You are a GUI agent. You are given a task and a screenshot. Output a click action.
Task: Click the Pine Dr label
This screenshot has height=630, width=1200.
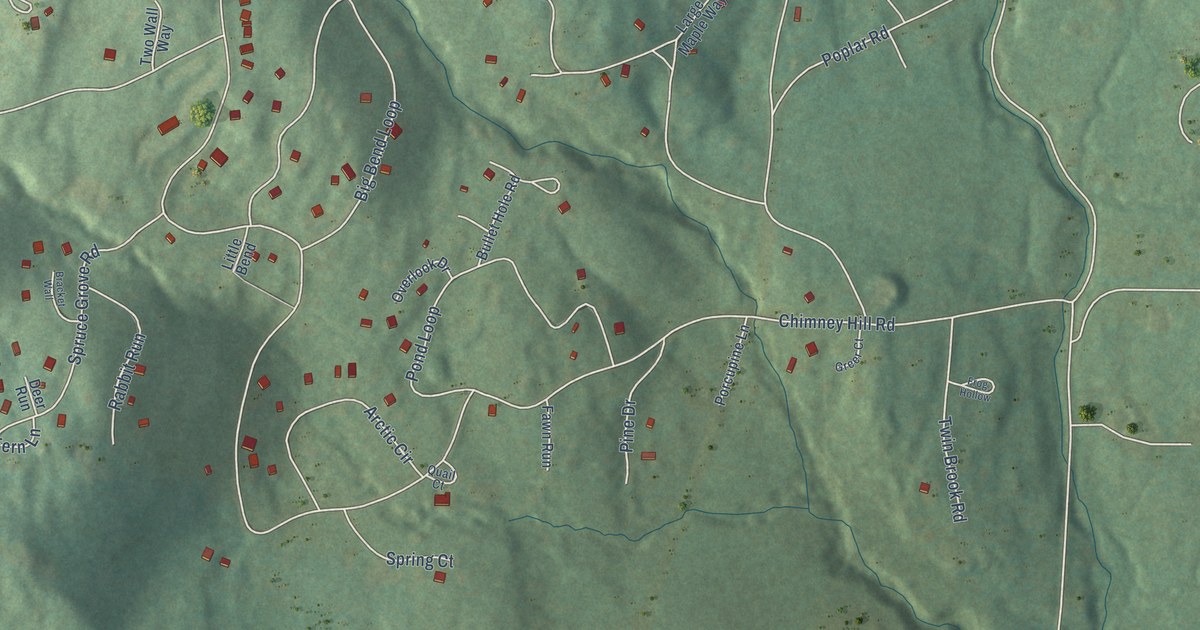tap(629, 428)
